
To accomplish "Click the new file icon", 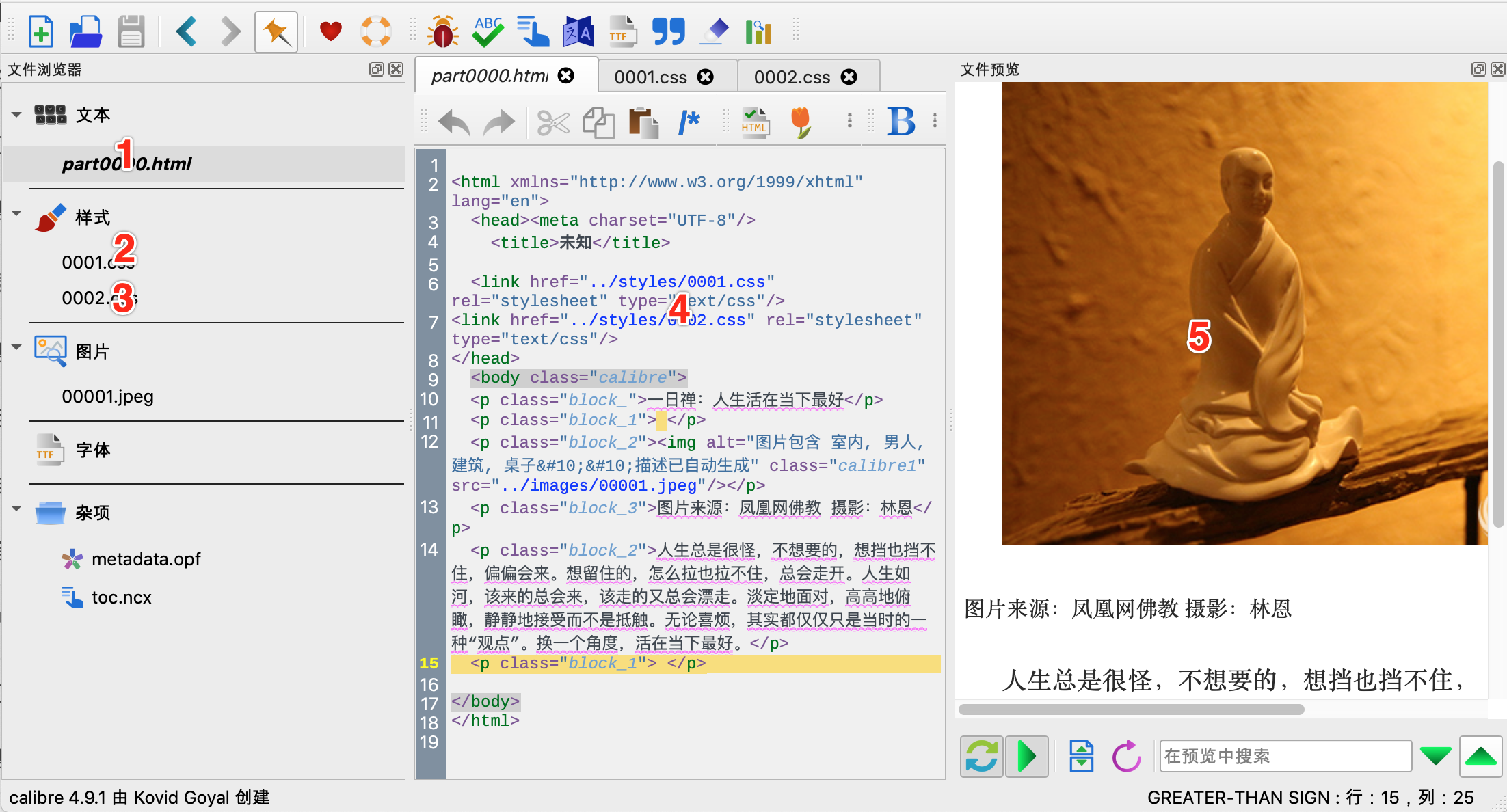I will coord(41,31).
